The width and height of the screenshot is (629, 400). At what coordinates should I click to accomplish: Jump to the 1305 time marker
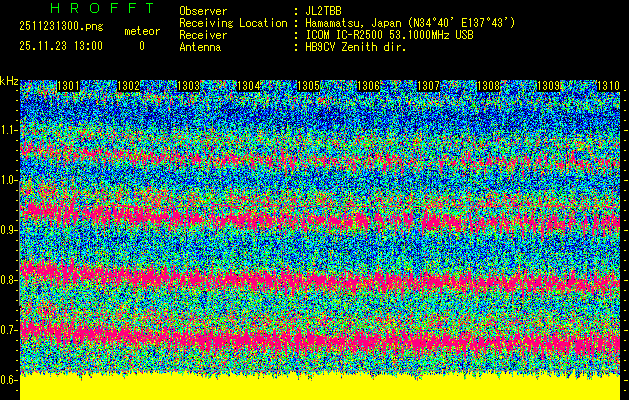point(308,86)
